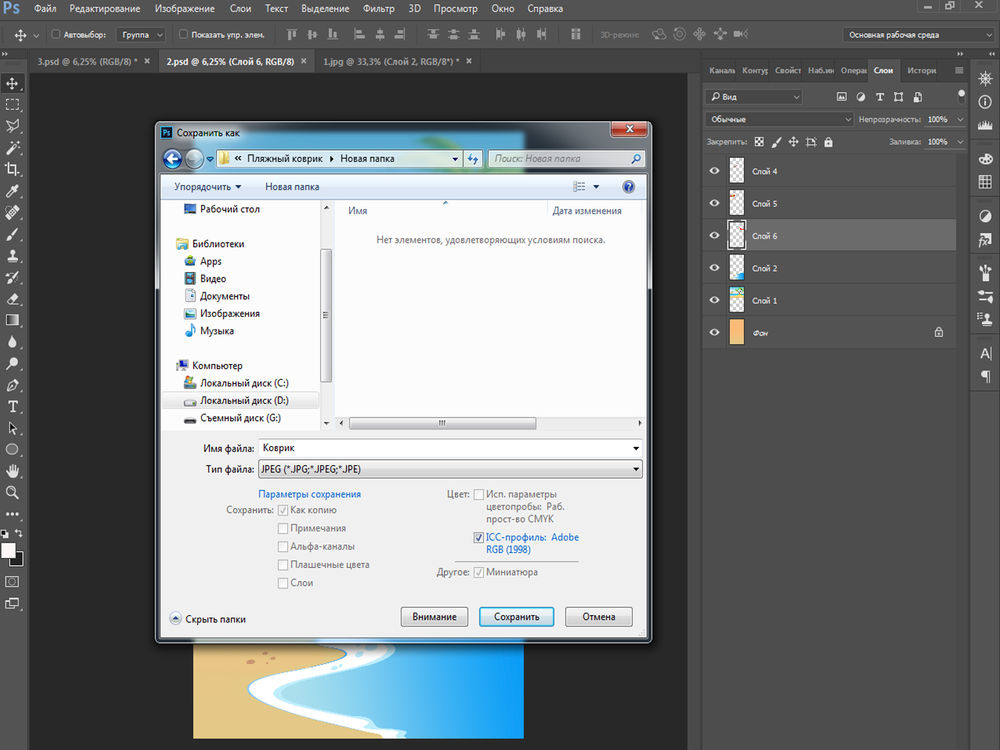Open the layer blend mode Обычные dropdown

(x=779, y=119)
